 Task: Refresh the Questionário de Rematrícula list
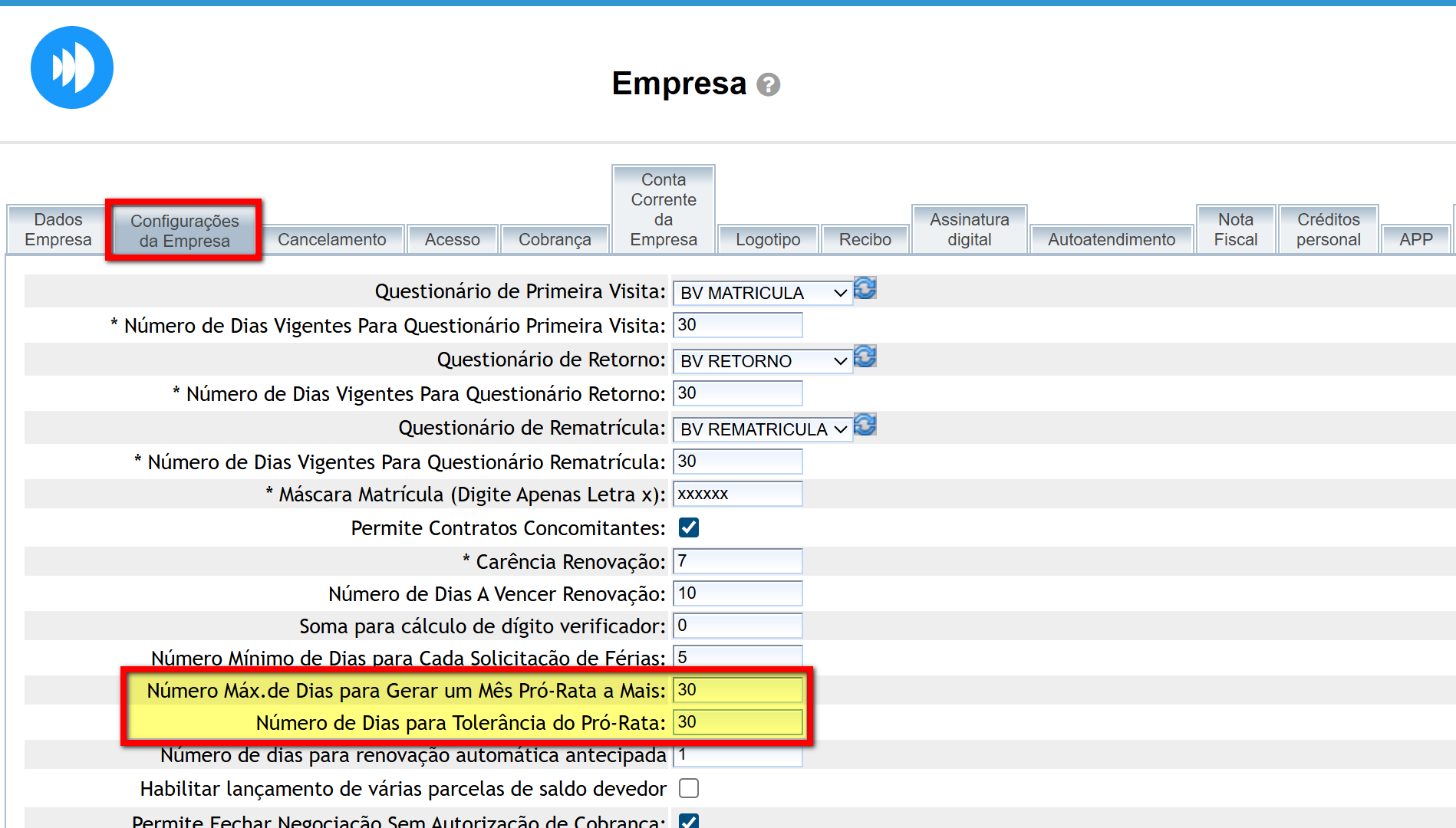pyautogui.click(x=865, y=425)
